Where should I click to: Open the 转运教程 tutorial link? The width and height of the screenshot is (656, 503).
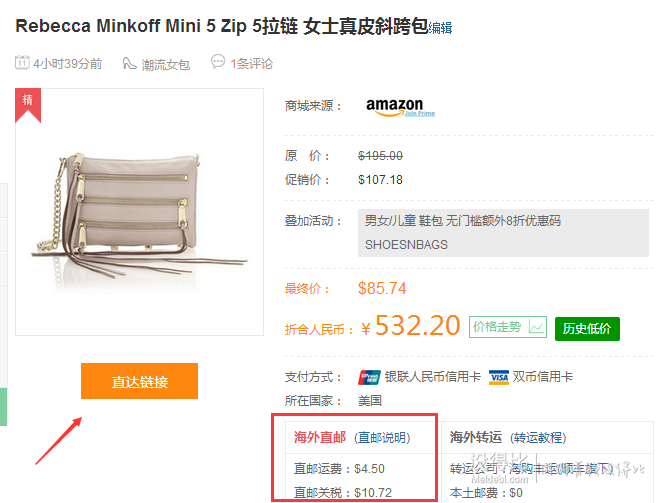click(x=538, y=438)
